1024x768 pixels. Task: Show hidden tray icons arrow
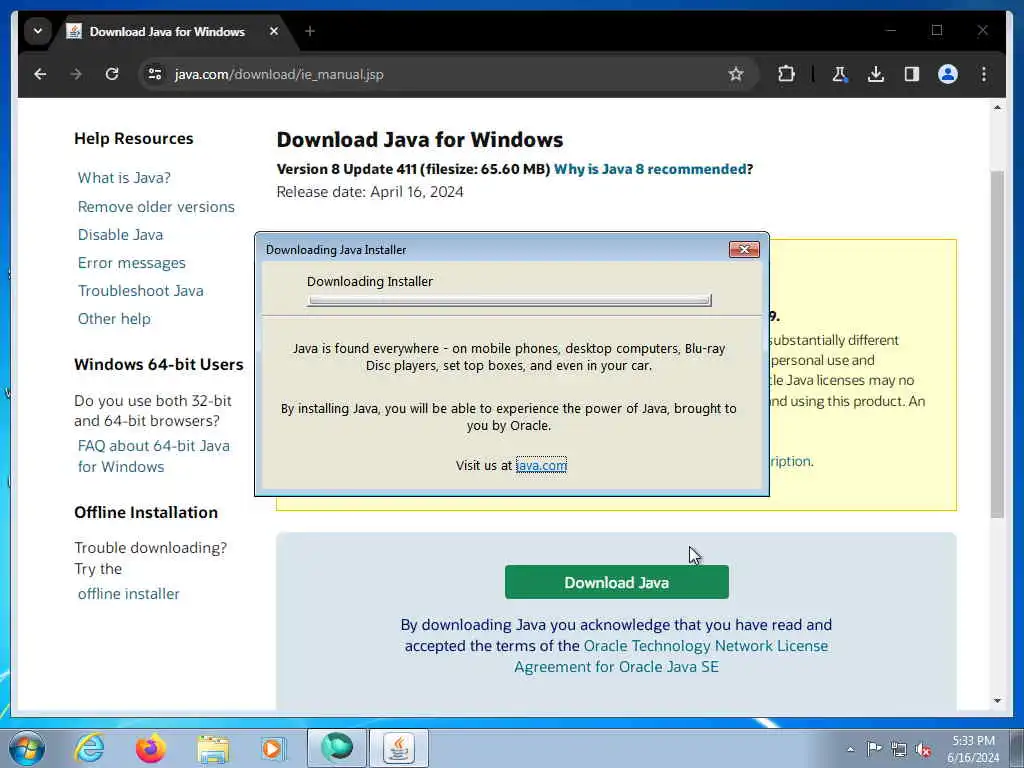(850, 749)
